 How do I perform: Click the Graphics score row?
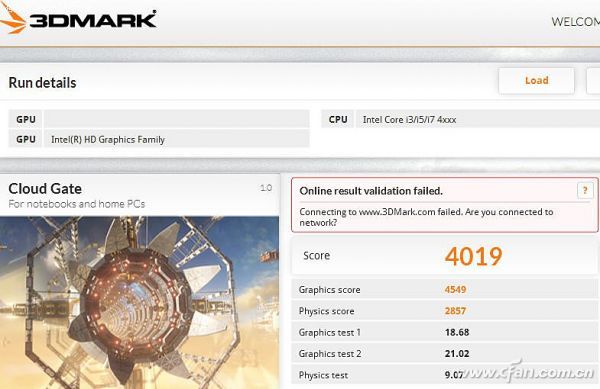click(x=445, y=290)
